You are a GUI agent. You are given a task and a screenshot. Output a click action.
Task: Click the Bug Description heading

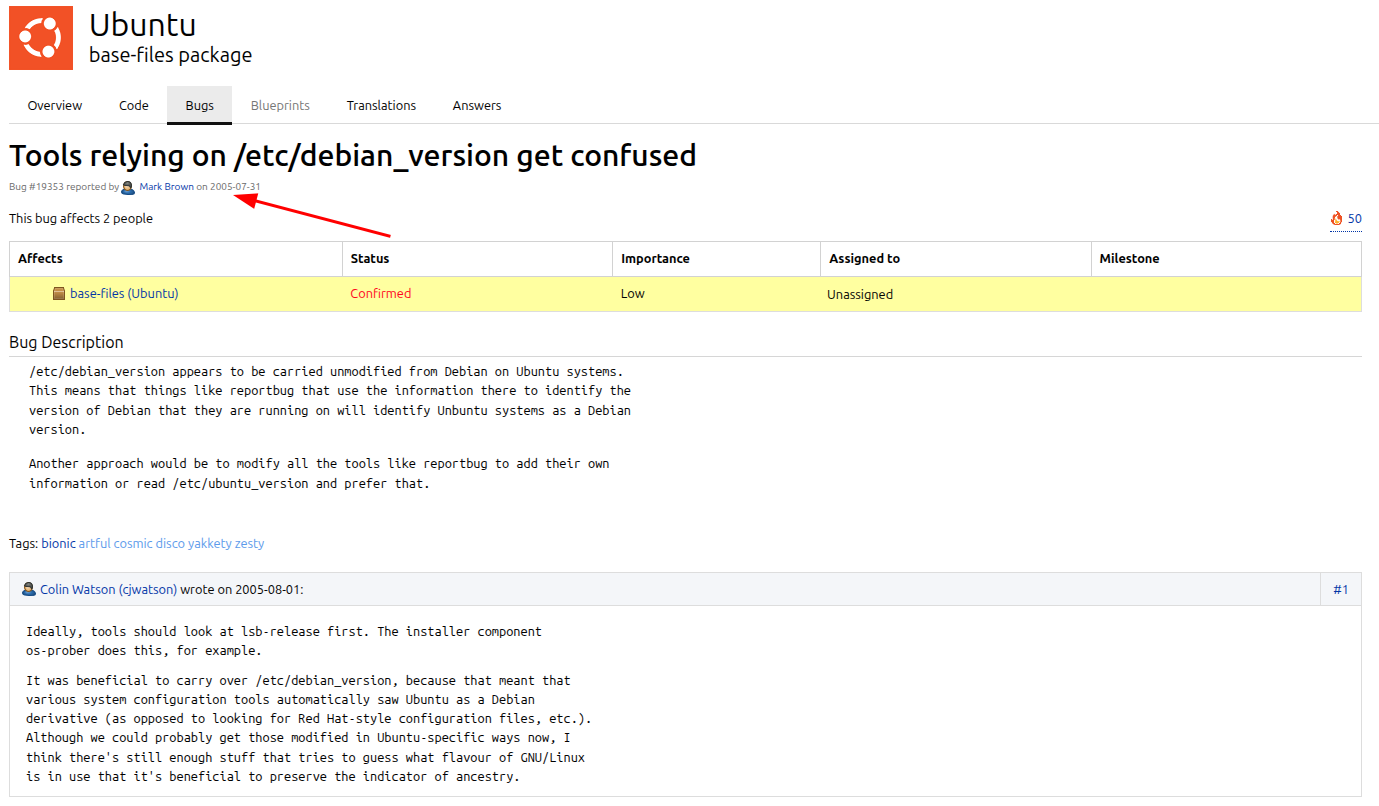[x=66, y=342]
